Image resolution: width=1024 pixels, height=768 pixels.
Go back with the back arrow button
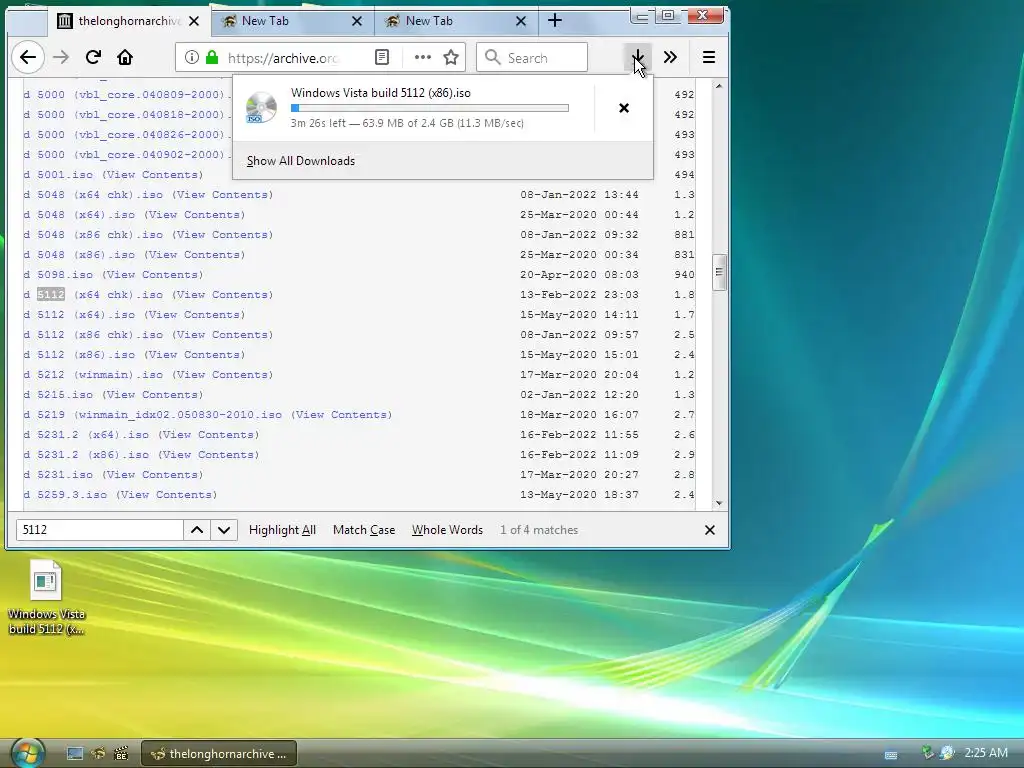tap(27, 57)
